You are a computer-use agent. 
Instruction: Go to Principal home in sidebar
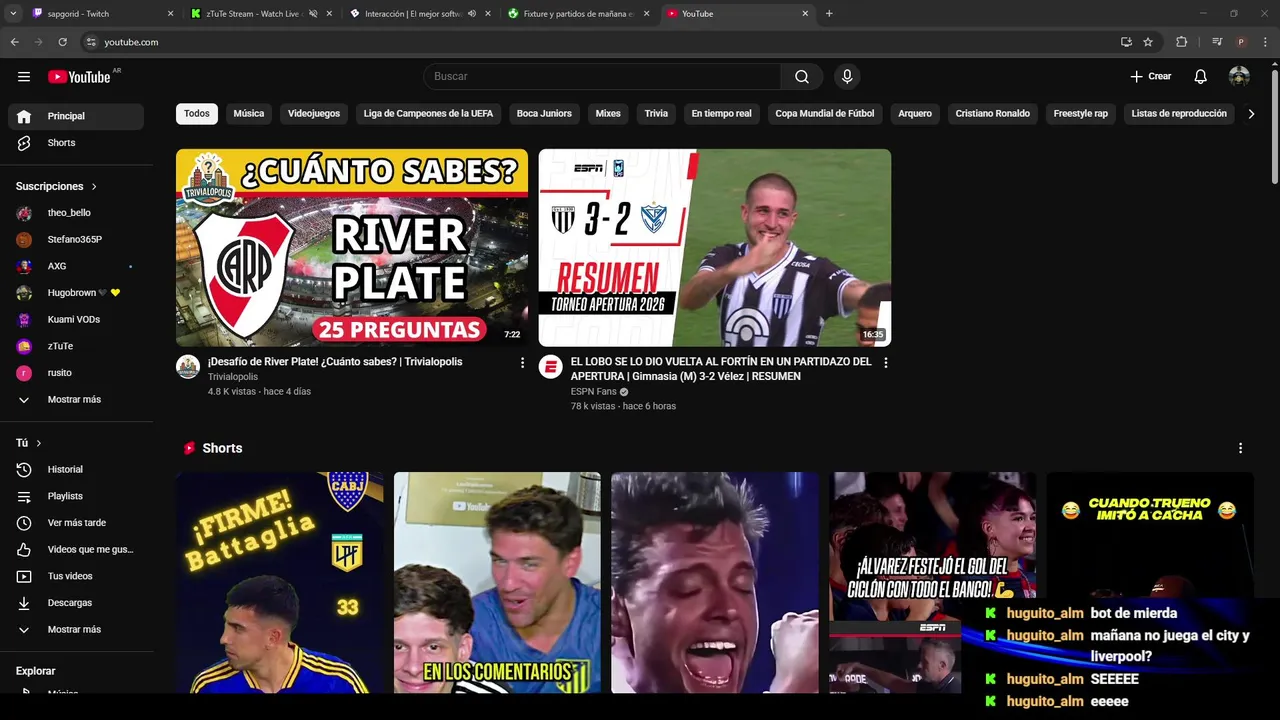click(76, 116)
